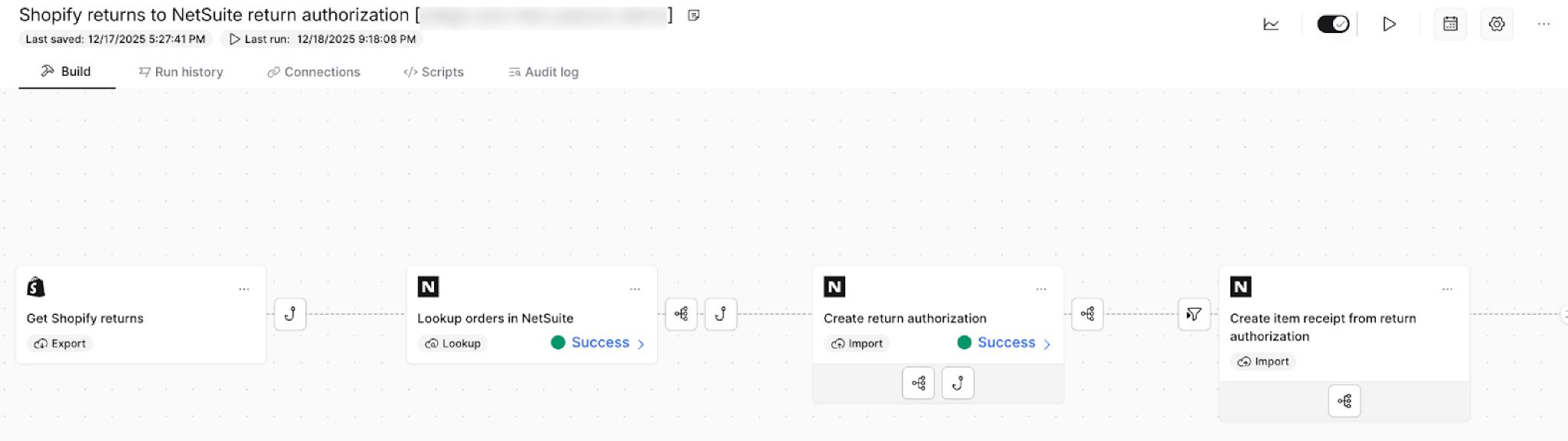Open the flow schedule calendar icon
The image size is (1568, 441).
click(1450, 24)
